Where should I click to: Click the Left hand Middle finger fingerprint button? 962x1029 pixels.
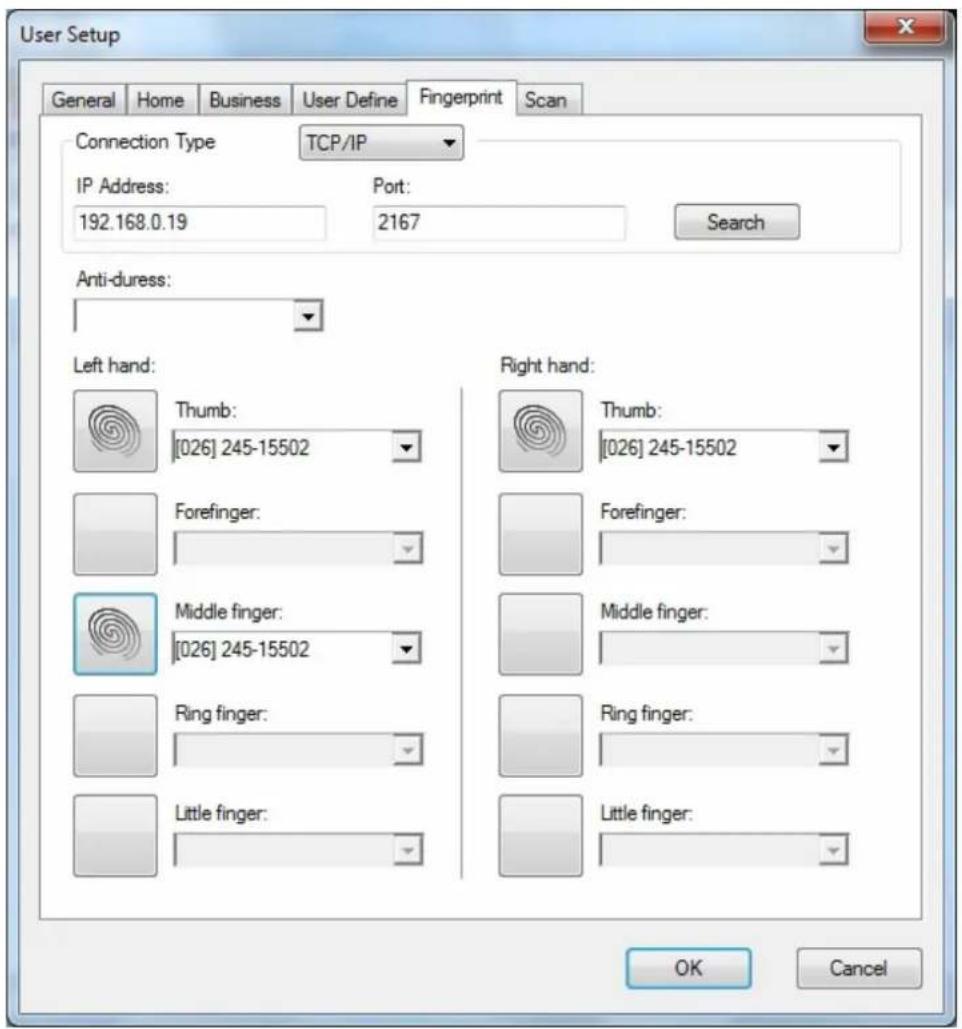coord(115,634)
